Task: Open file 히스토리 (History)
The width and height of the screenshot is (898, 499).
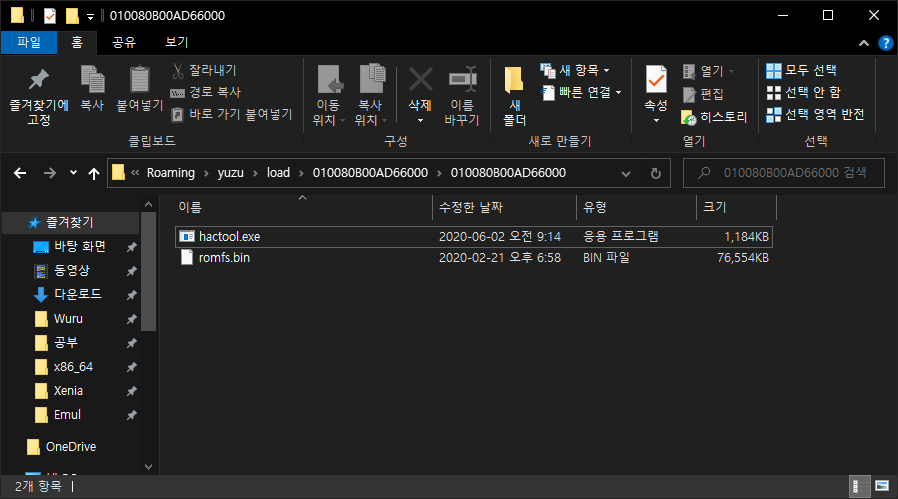Action: tap(714, 117)
